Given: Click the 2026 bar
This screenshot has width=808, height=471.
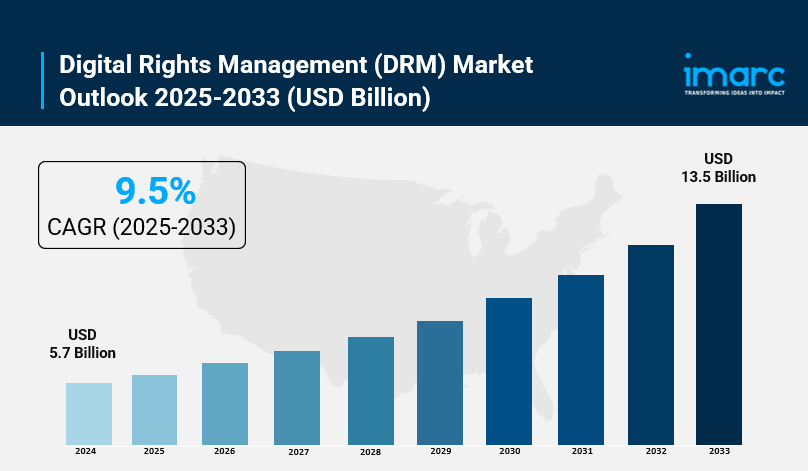Looking at the screenshot, I should click(225, 403).
